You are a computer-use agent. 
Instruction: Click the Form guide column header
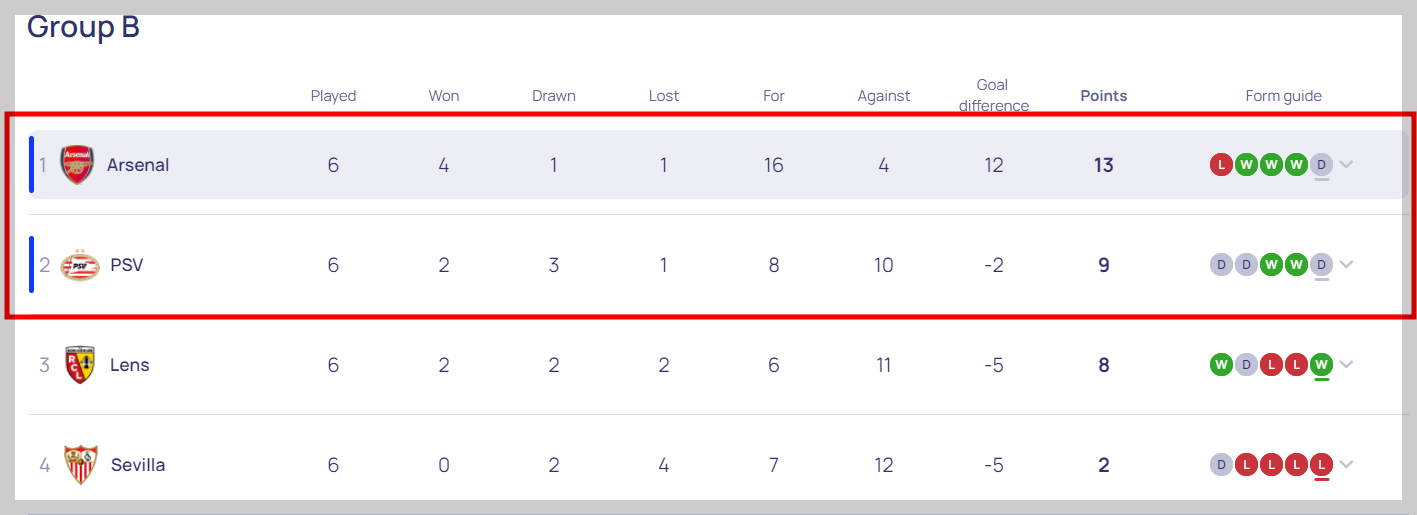pyautogui.click(x=1284, y=96)
